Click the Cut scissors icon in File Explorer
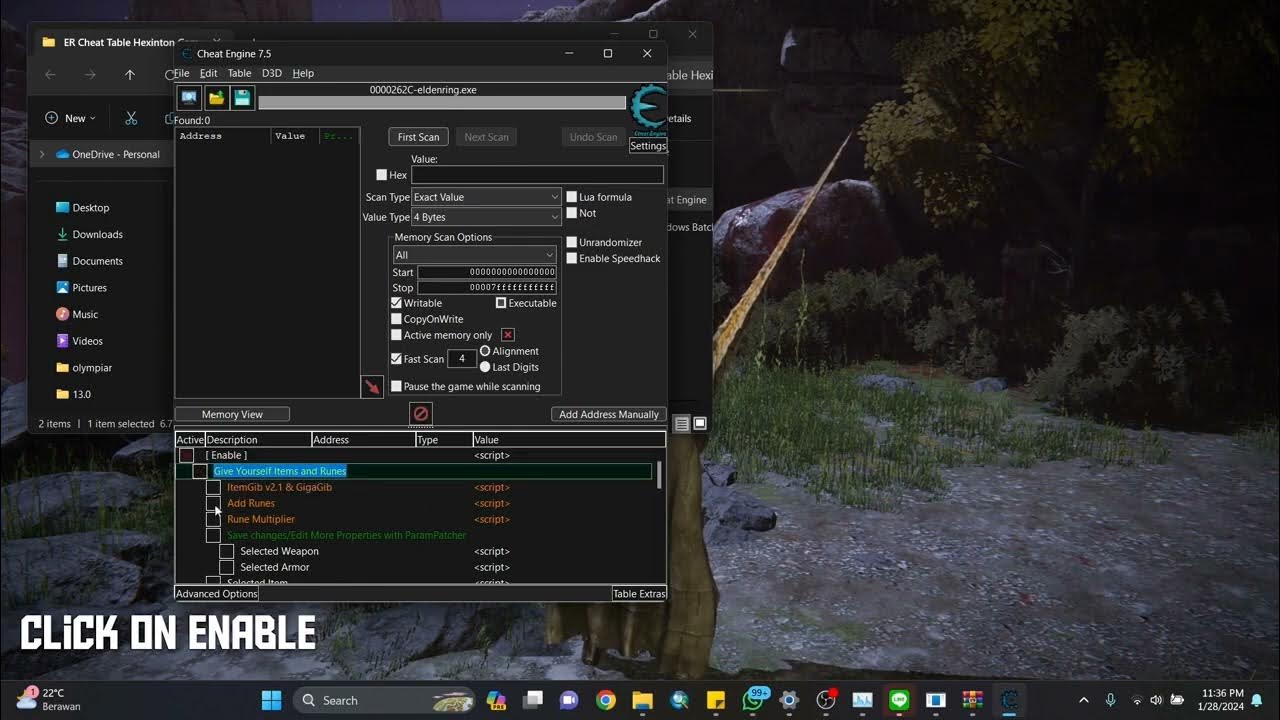This screenshot has width=1280, height=720. point(131,118)
